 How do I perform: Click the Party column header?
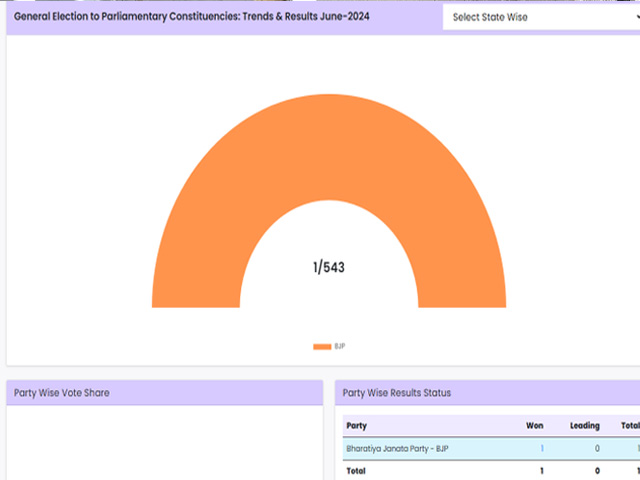357,426
